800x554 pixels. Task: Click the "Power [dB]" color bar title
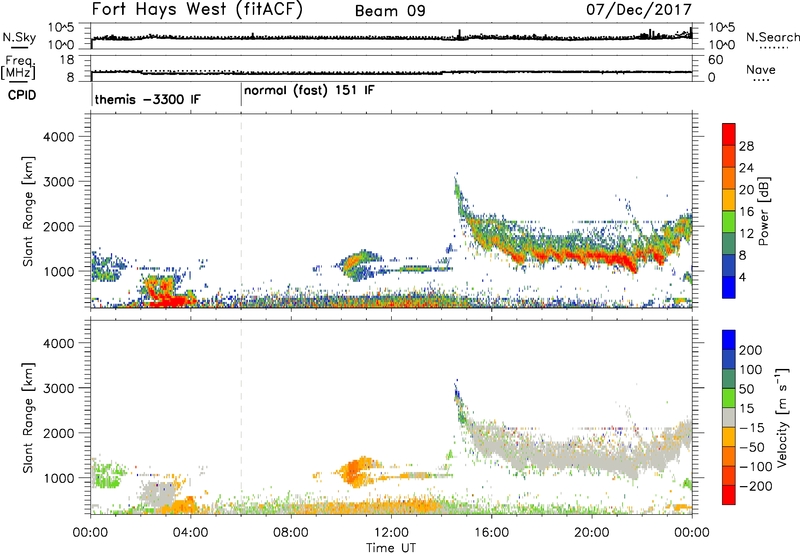764,211
